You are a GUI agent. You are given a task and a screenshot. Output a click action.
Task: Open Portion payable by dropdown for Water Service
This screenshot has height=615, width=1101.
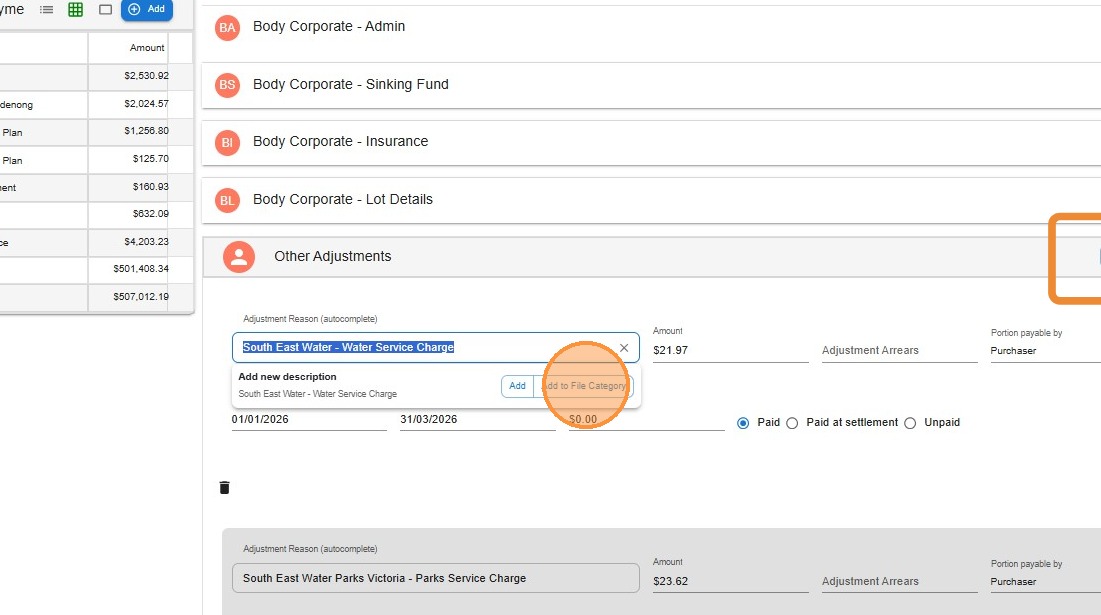[x=1045, y=350]
